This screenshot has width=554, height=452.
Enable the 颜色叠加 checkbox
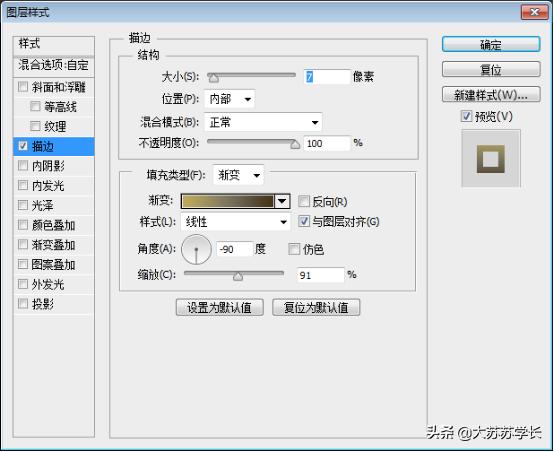coord(23,224)
